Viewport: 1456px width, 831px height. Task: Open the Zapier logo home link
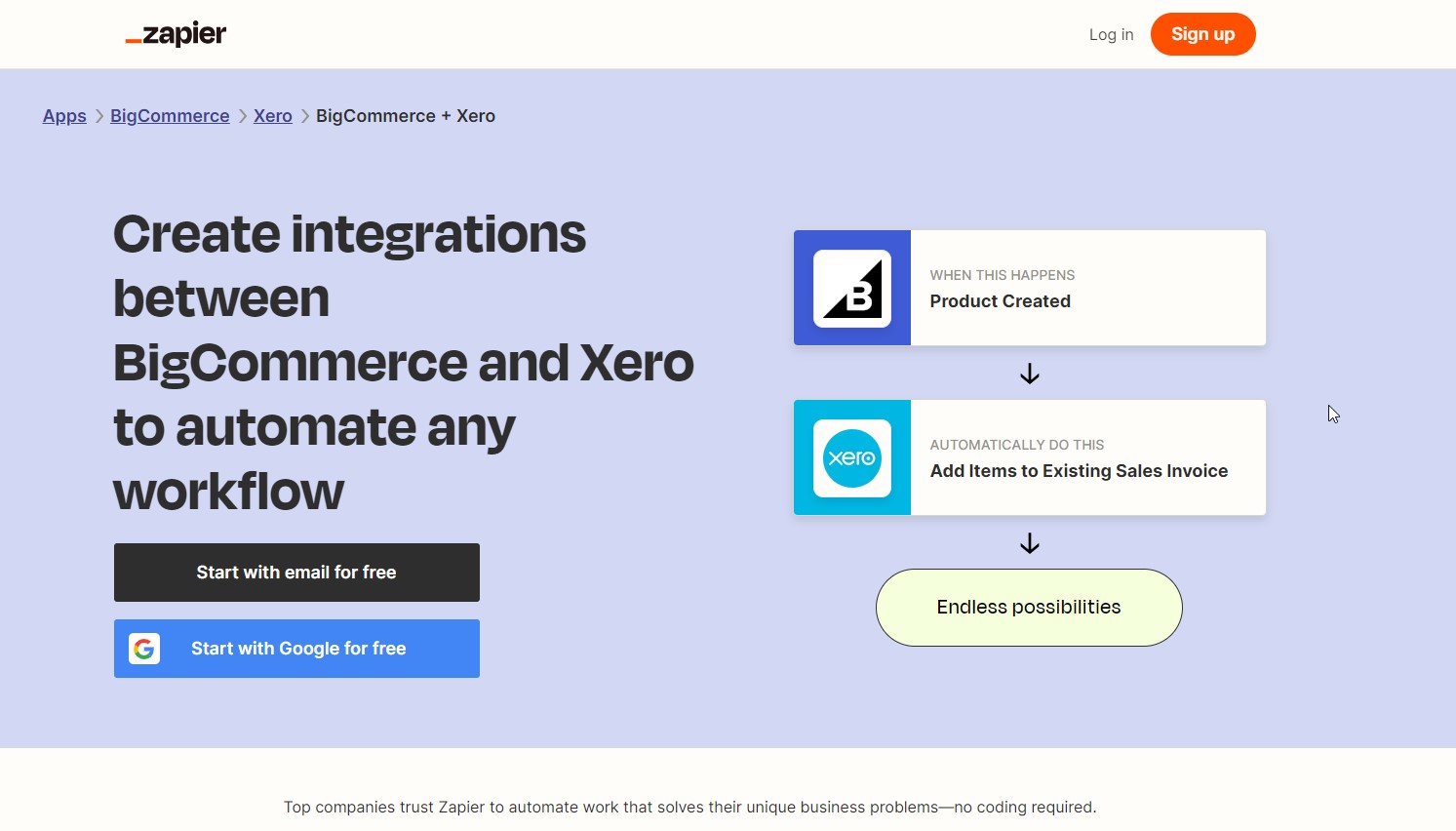176,34
